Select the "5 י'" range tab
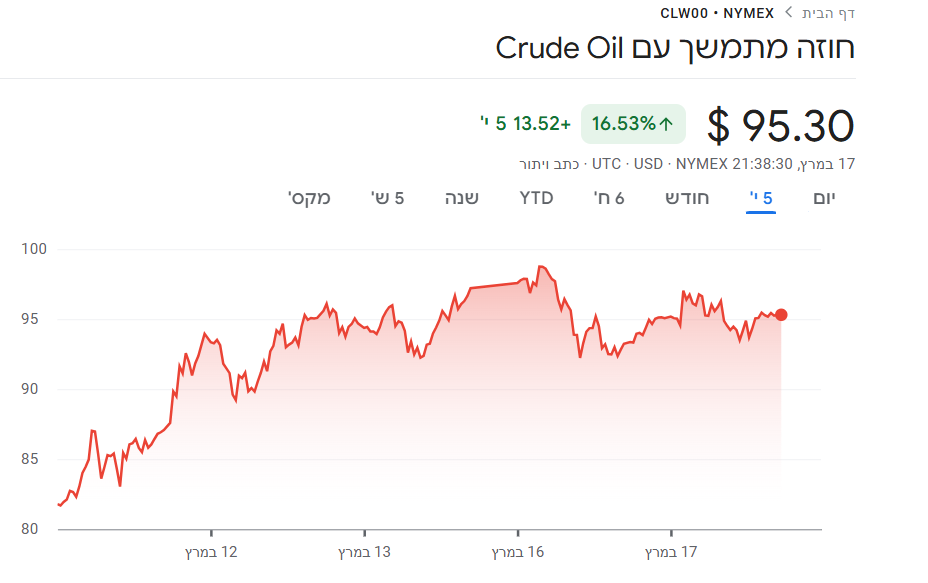The image size is (928, 583). click(761, 198)
